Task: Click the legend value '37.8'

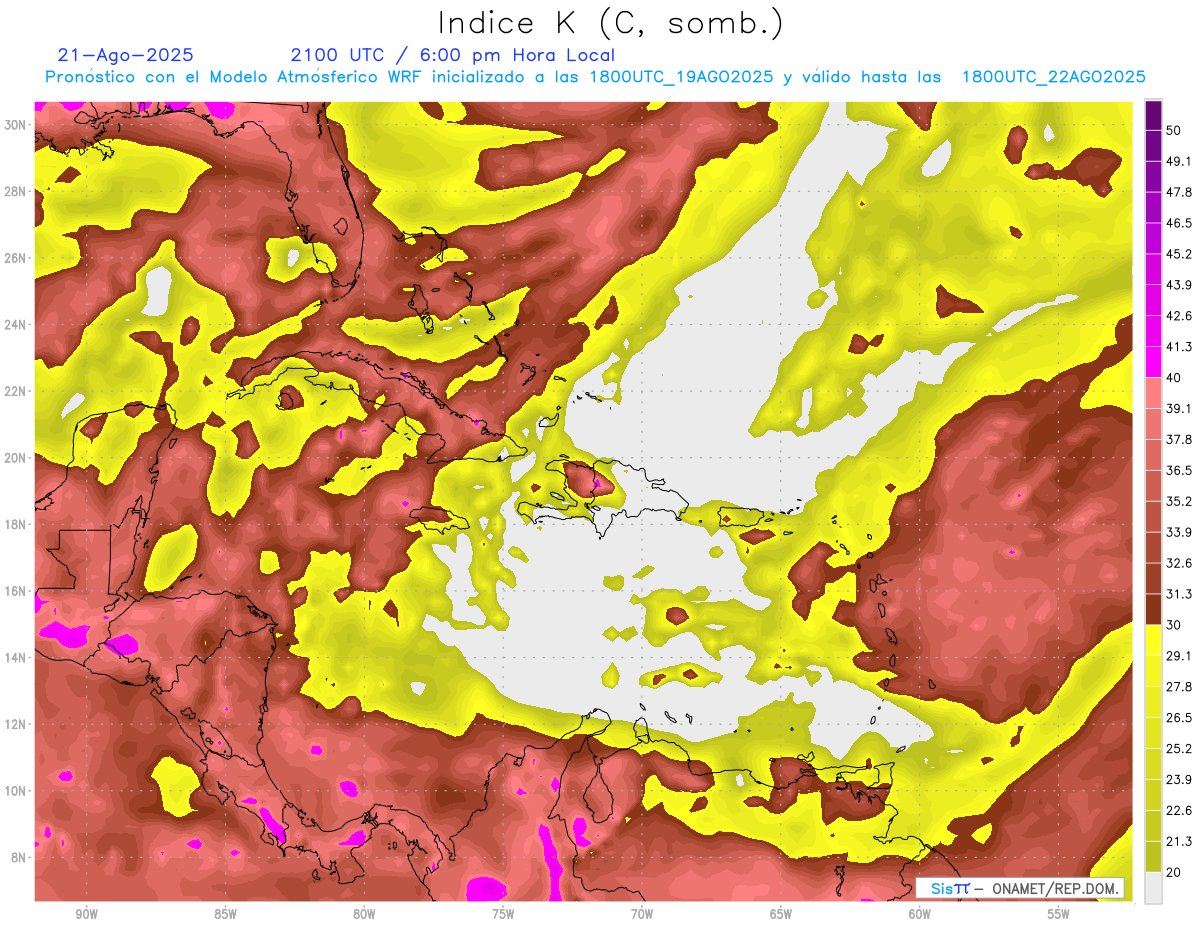Action: coord(1179,440)
